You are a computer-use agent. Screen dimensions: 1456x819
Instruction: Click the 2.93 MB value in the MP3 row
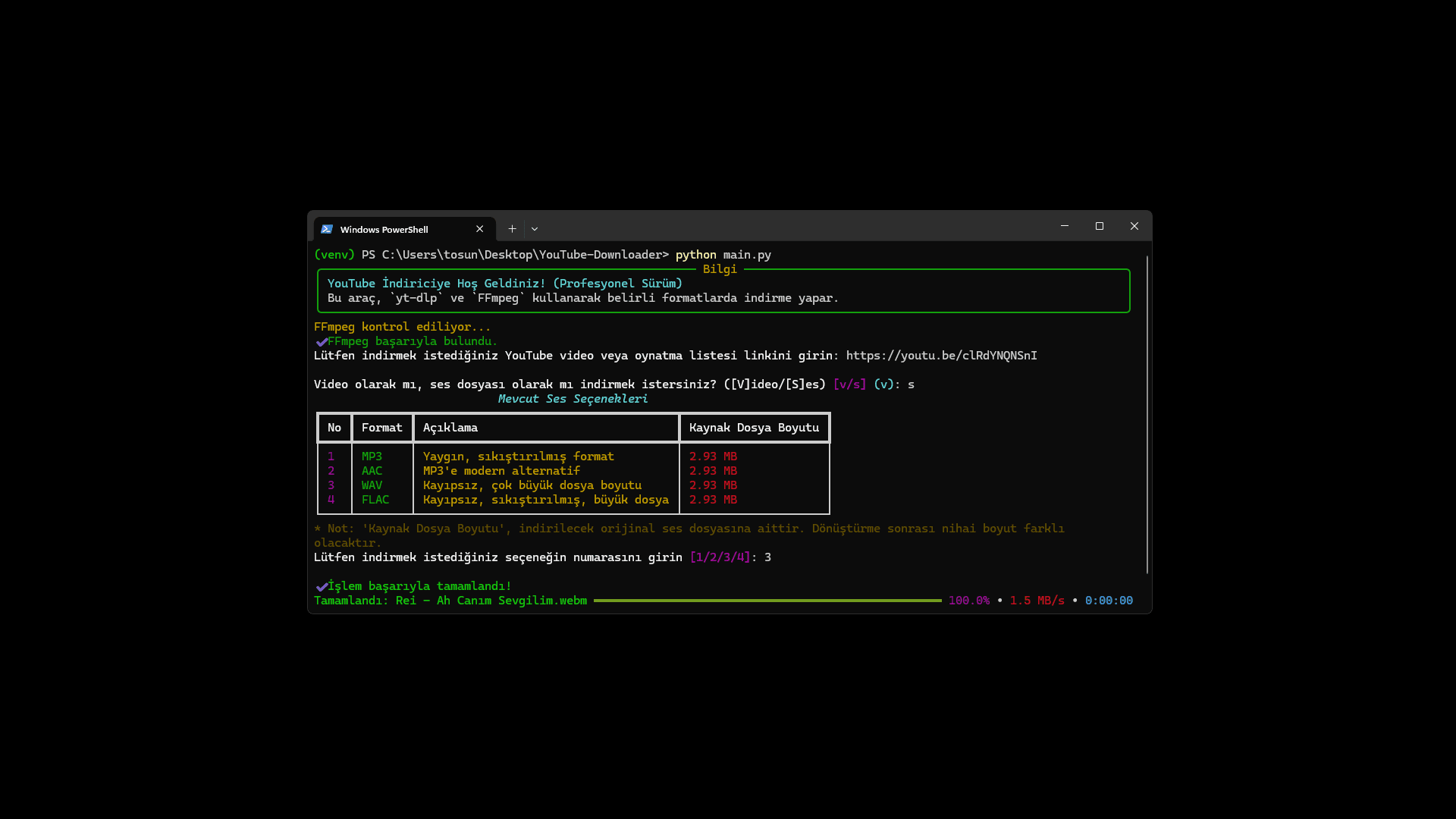tap(713, 457)
